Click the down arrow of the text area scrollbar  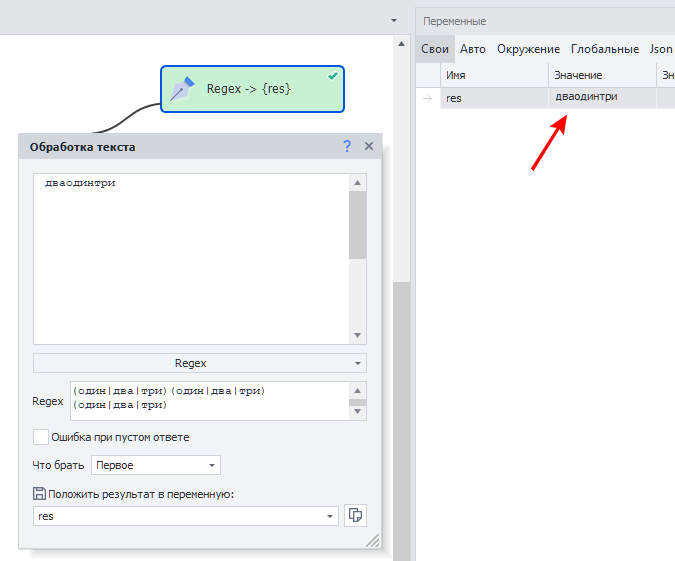357,335
